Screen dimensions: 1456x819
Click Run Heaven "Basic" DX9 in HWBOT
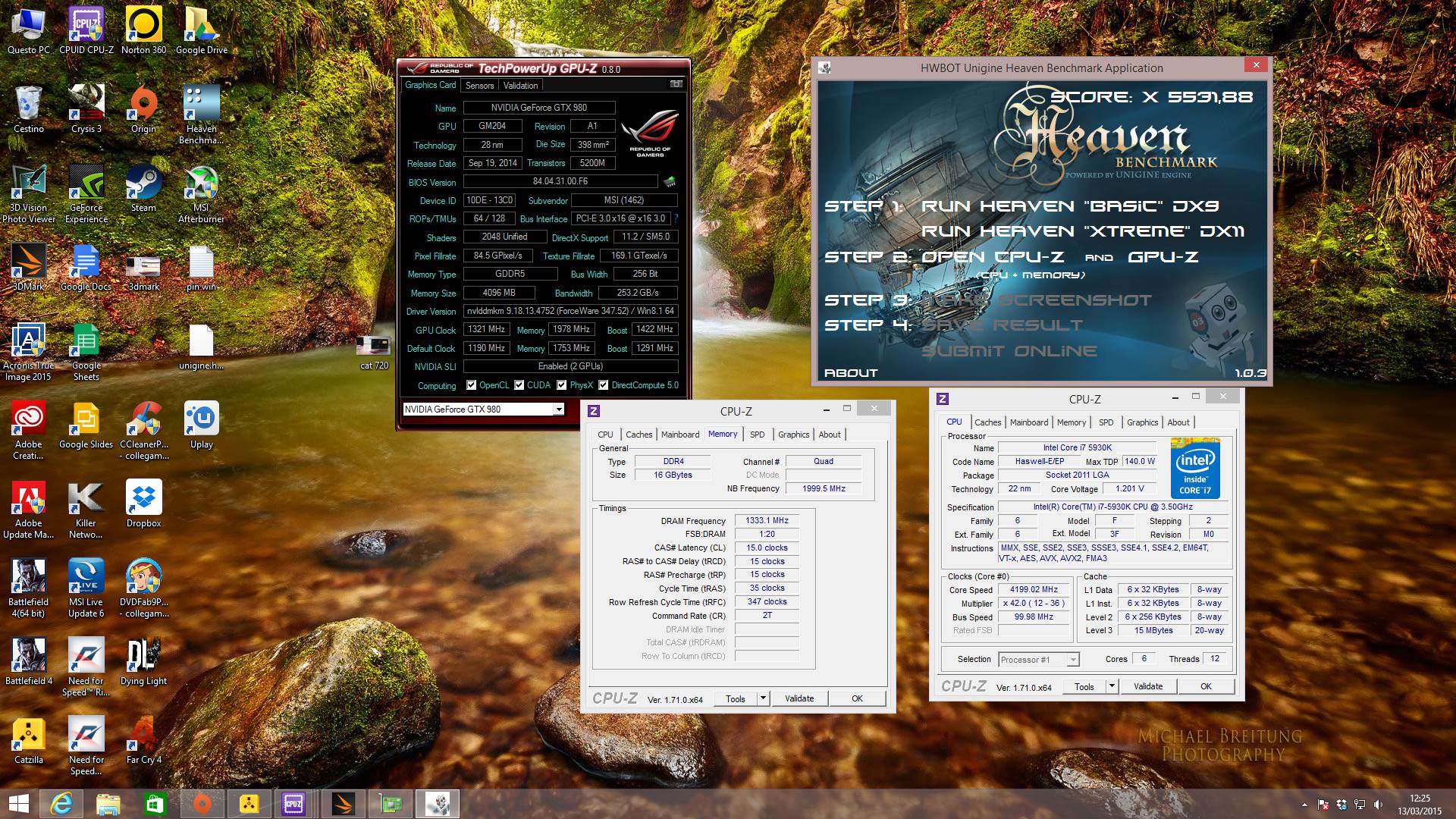coord(1070,206)
